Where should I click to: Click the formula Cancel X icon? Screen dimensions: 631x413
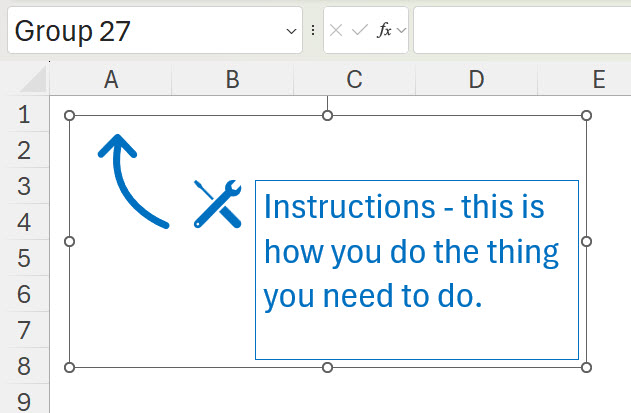tap(337, 31)
